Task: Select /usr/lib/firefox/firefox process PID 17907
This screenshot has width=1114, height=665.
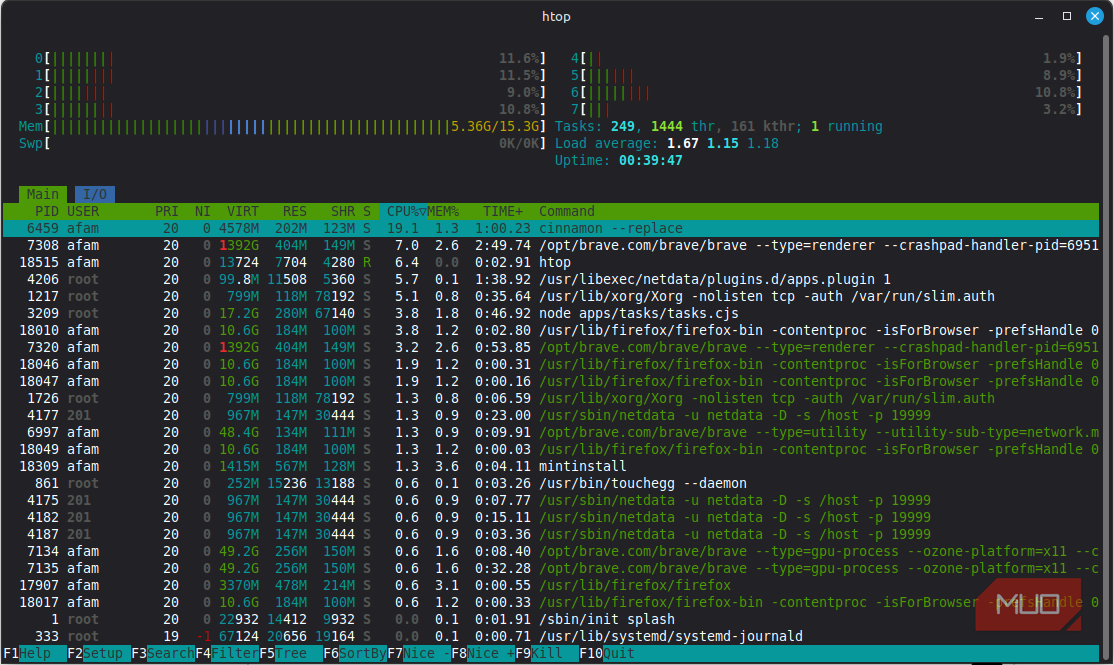Action: 551,585
